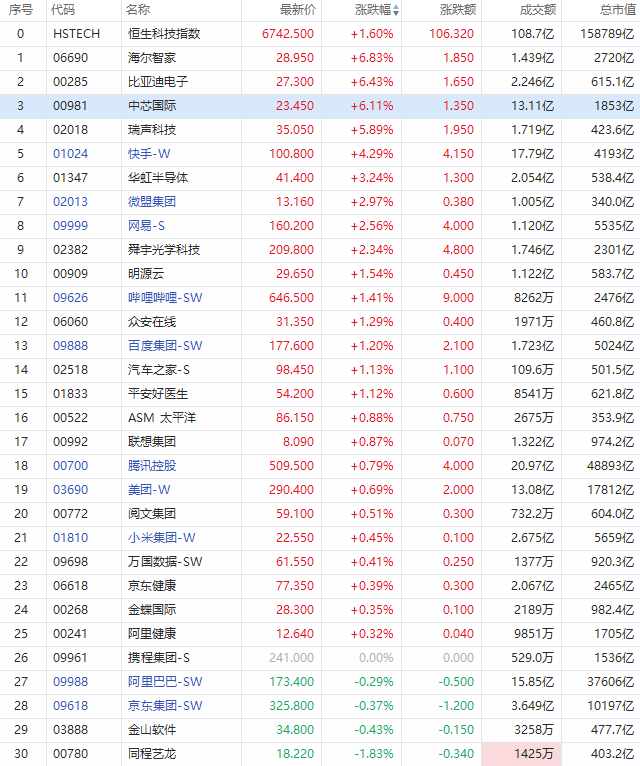The image size is (640, 766).
Task: Sort by the 涨跌幅 sort arrow icon
Action: tap(396, 10)
